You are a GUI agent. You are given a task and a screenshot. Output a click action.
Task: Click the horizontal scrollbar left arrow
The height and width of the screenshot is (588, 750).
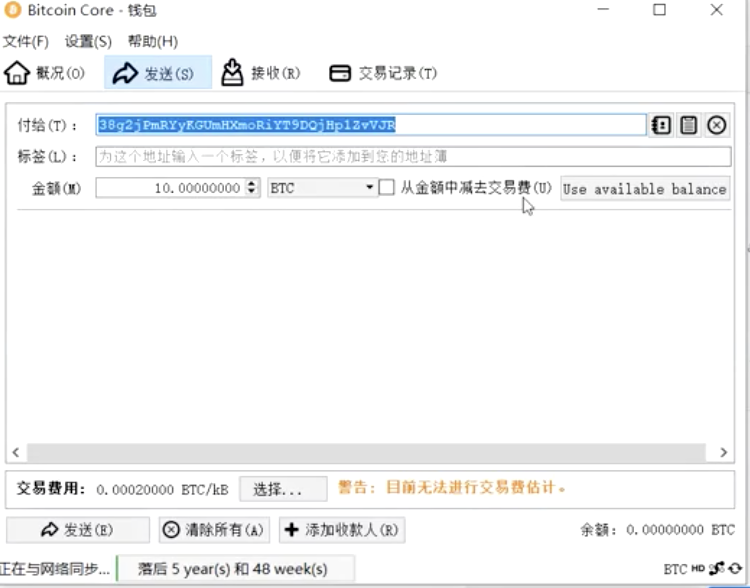click(x=16, y=453)
